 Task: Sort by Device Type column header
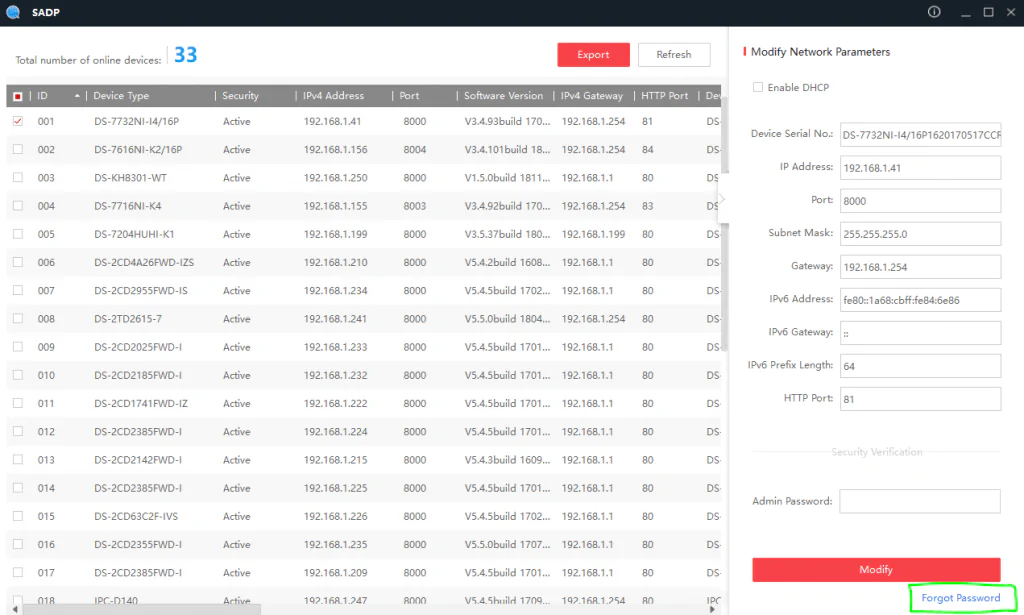point(121,96)
